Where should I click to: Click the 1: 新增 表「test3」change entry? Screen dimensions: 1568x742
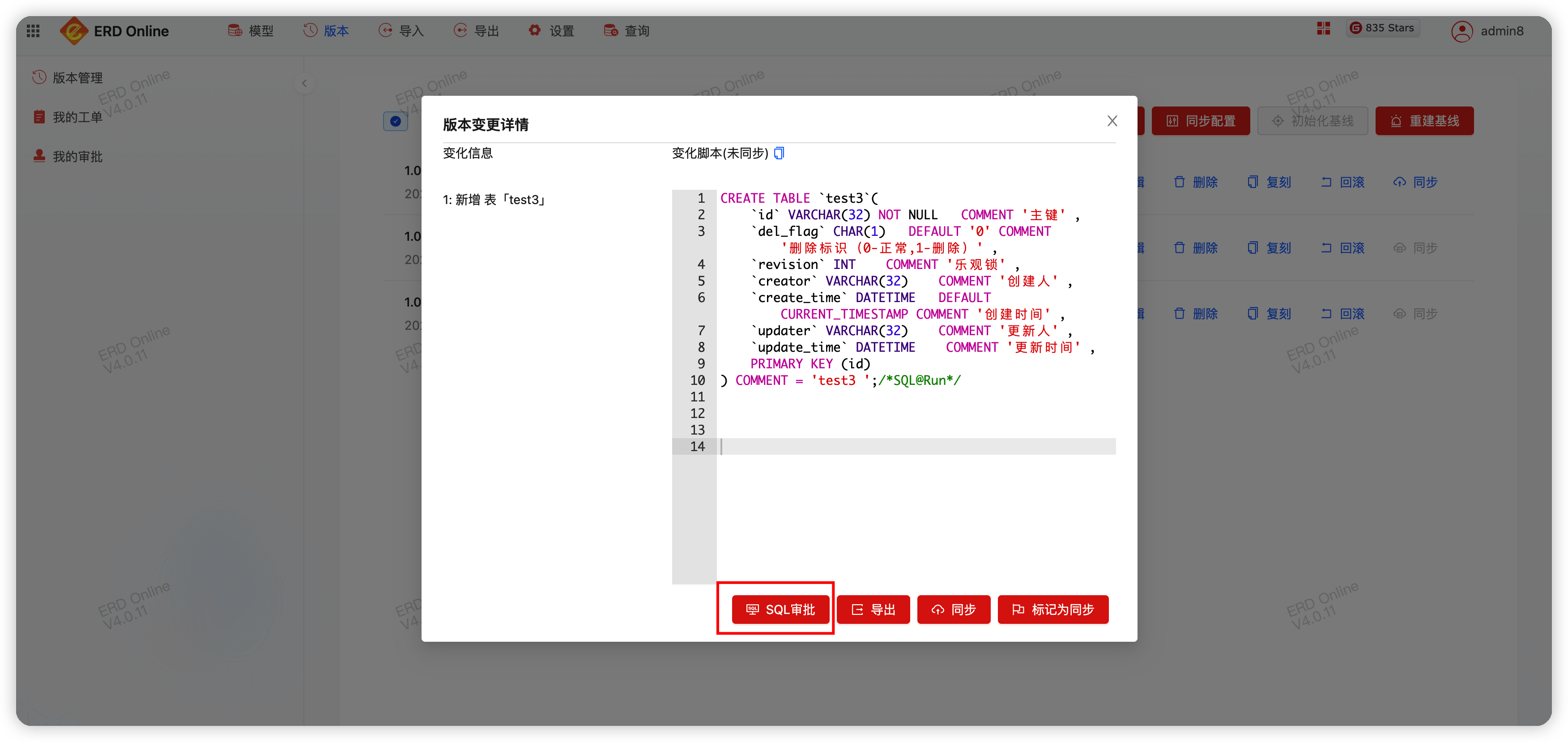(495, 199)
